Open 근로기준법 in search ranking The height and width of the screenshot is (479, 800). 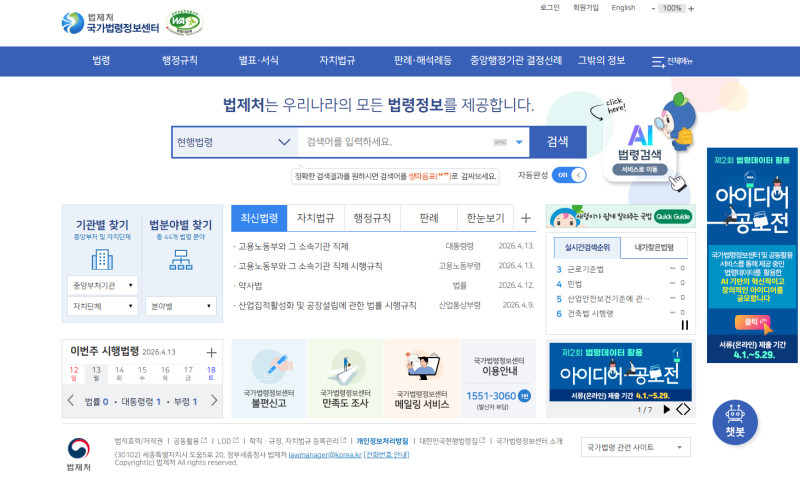point(586,269)
